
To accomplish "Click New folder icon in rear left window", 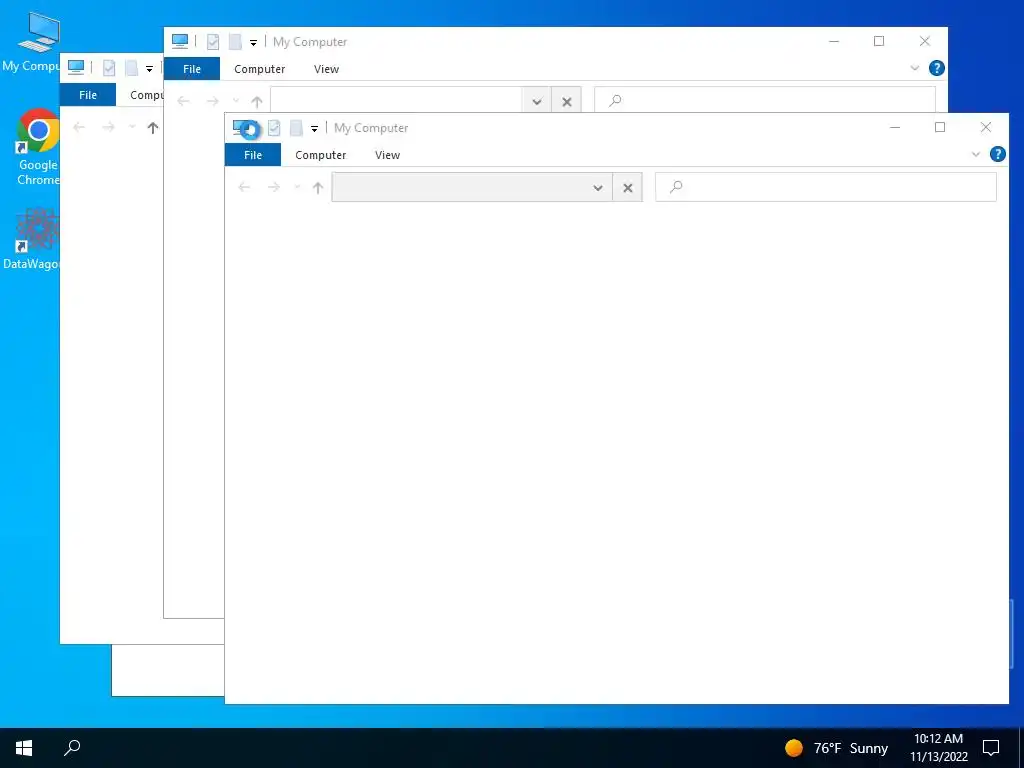I will coord(131,68).
